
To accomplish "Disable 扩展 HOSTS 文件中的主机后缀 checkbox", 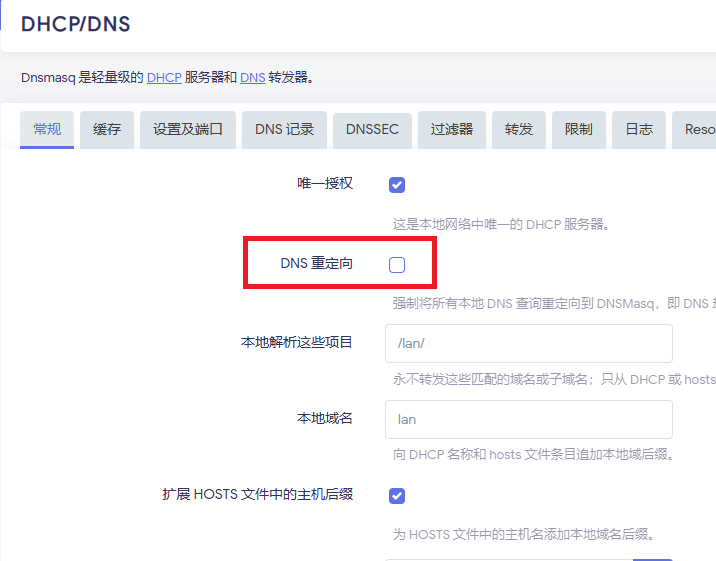I will pyautogui.click(x=397, y=496).
